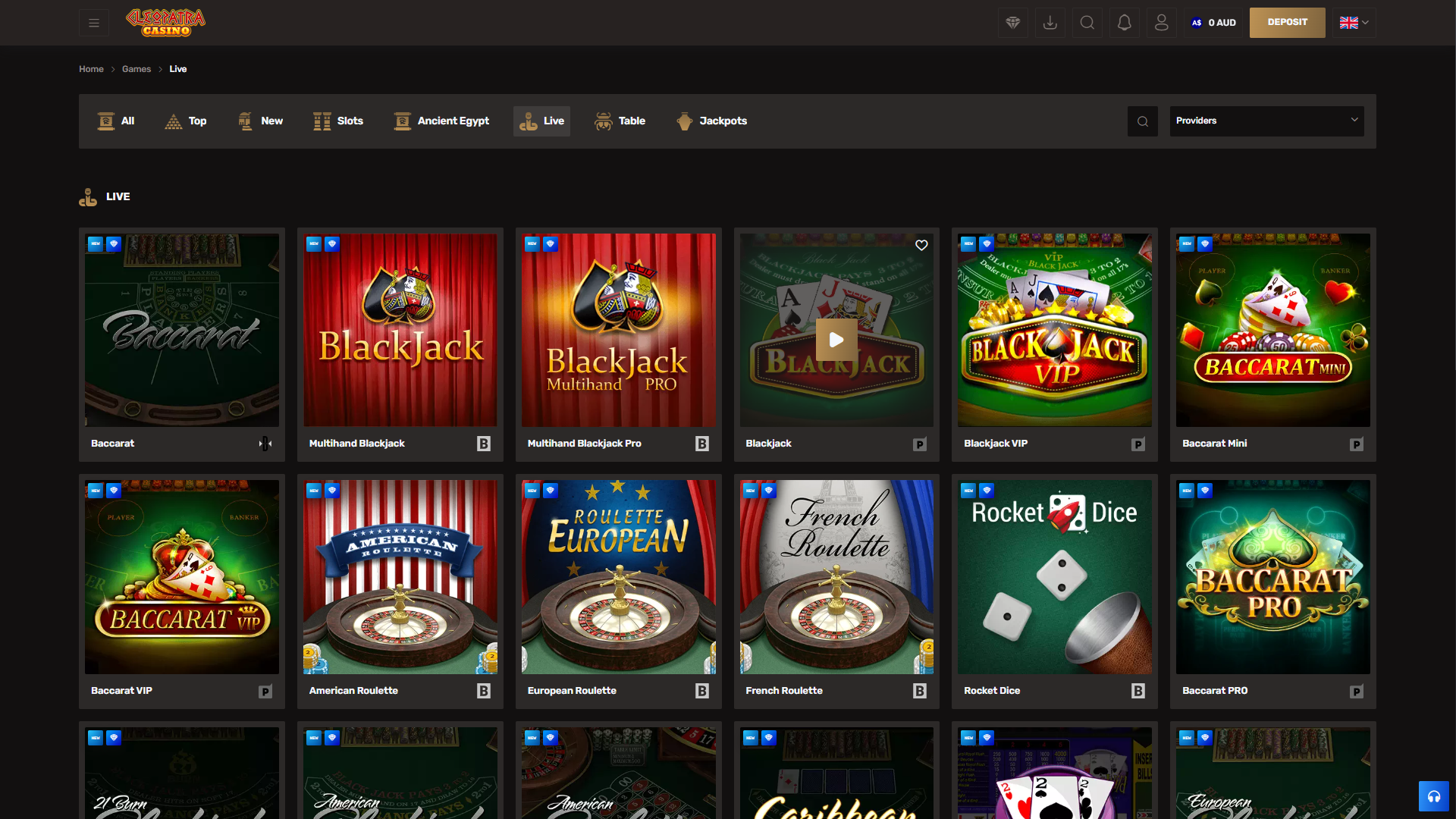Open the European Roulette thumbnail

619,577
